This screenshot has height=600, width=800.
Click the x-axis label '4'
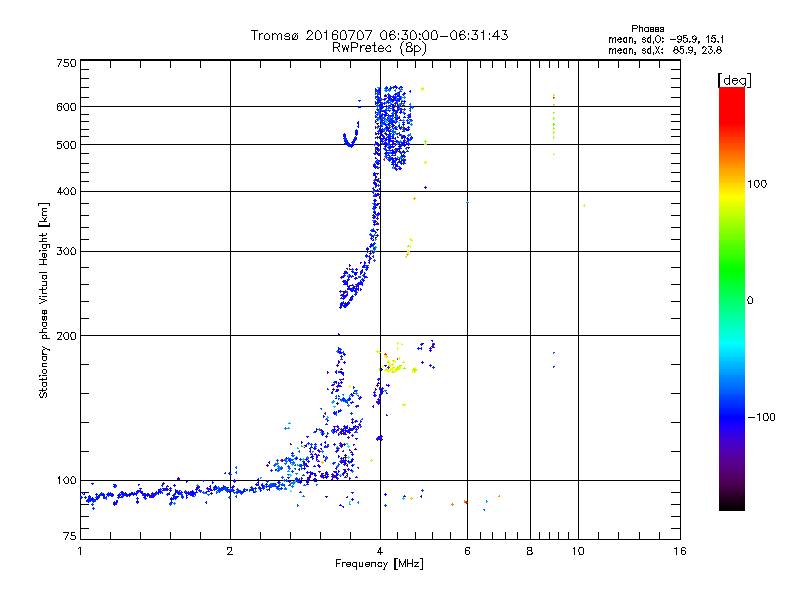coord(380,551)
